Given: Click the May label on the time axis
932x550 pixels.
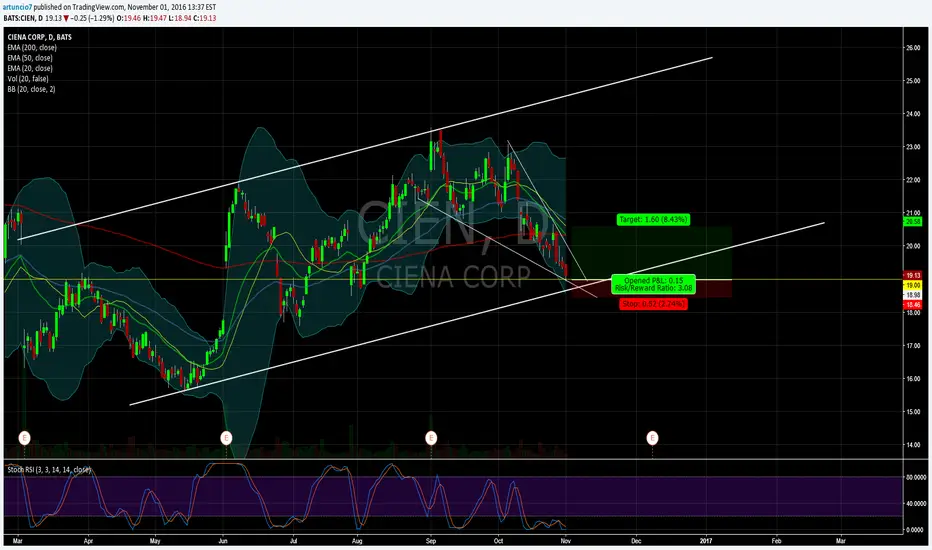Looking at the screenshot, I should [x=155, y=541].
